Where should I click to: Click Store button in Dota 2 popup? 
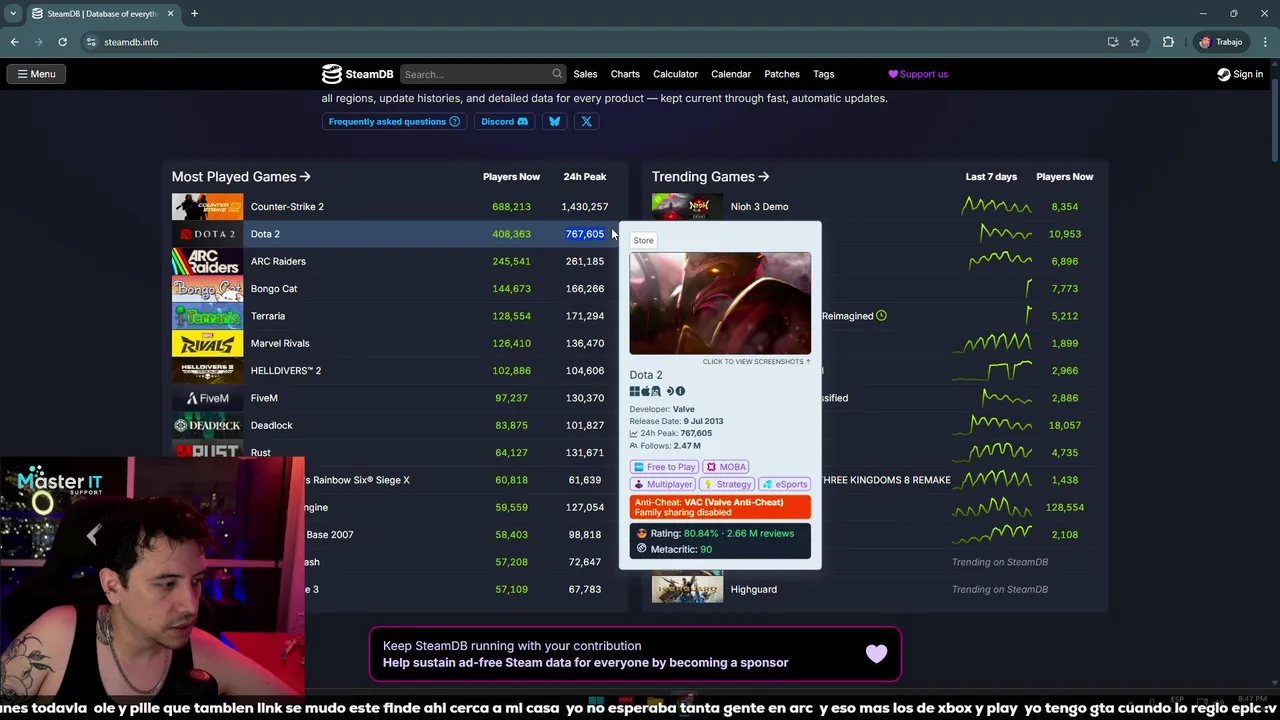pos(643,240)
